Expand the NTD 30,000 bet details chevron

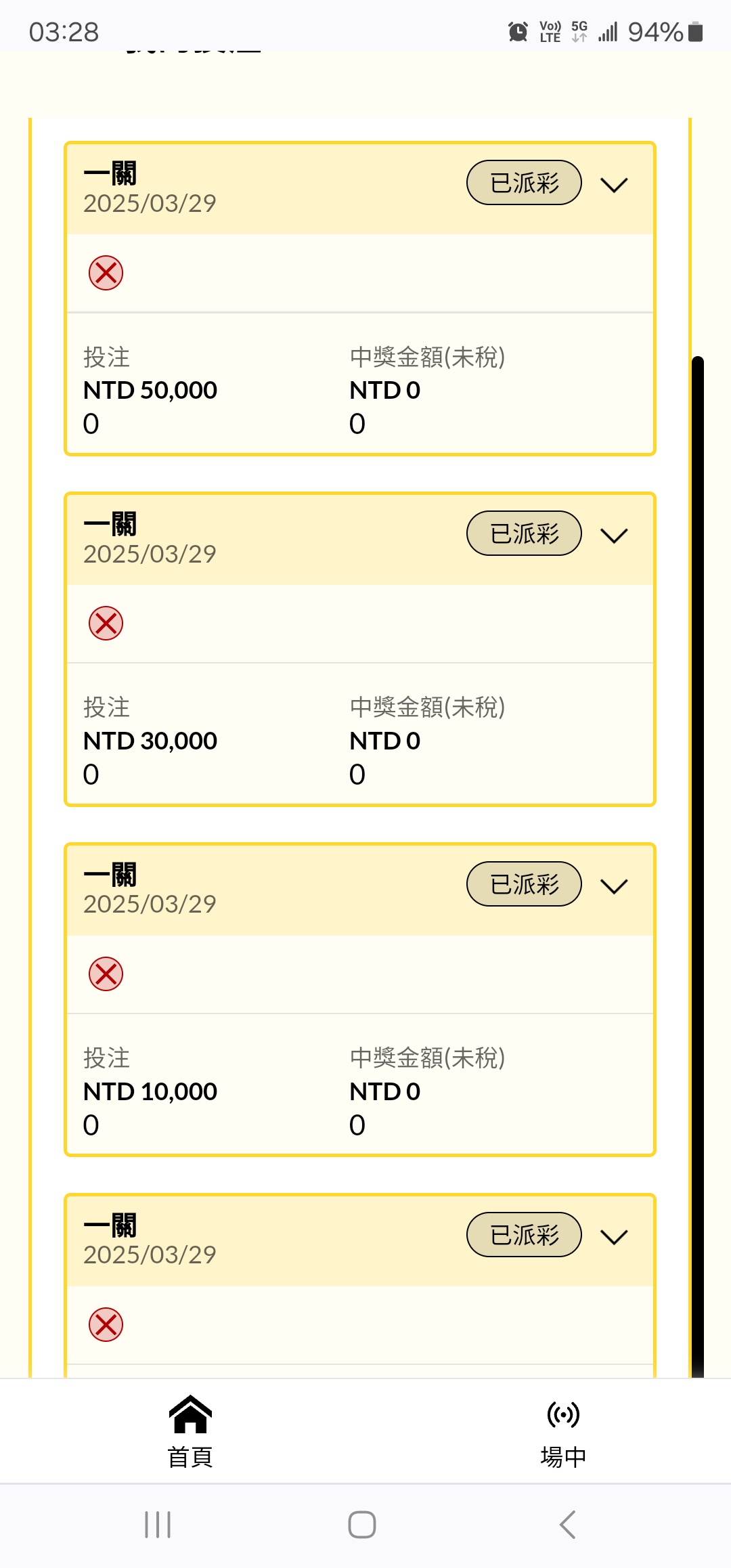point(614,536)
